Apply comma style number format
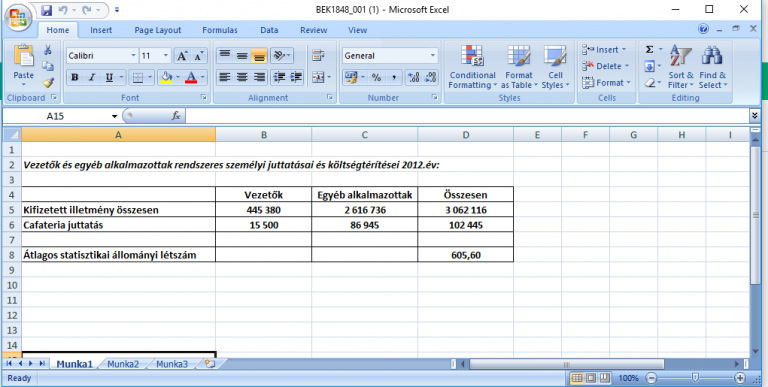The width and height of the screenshot is (768, 387). (393, 77)
